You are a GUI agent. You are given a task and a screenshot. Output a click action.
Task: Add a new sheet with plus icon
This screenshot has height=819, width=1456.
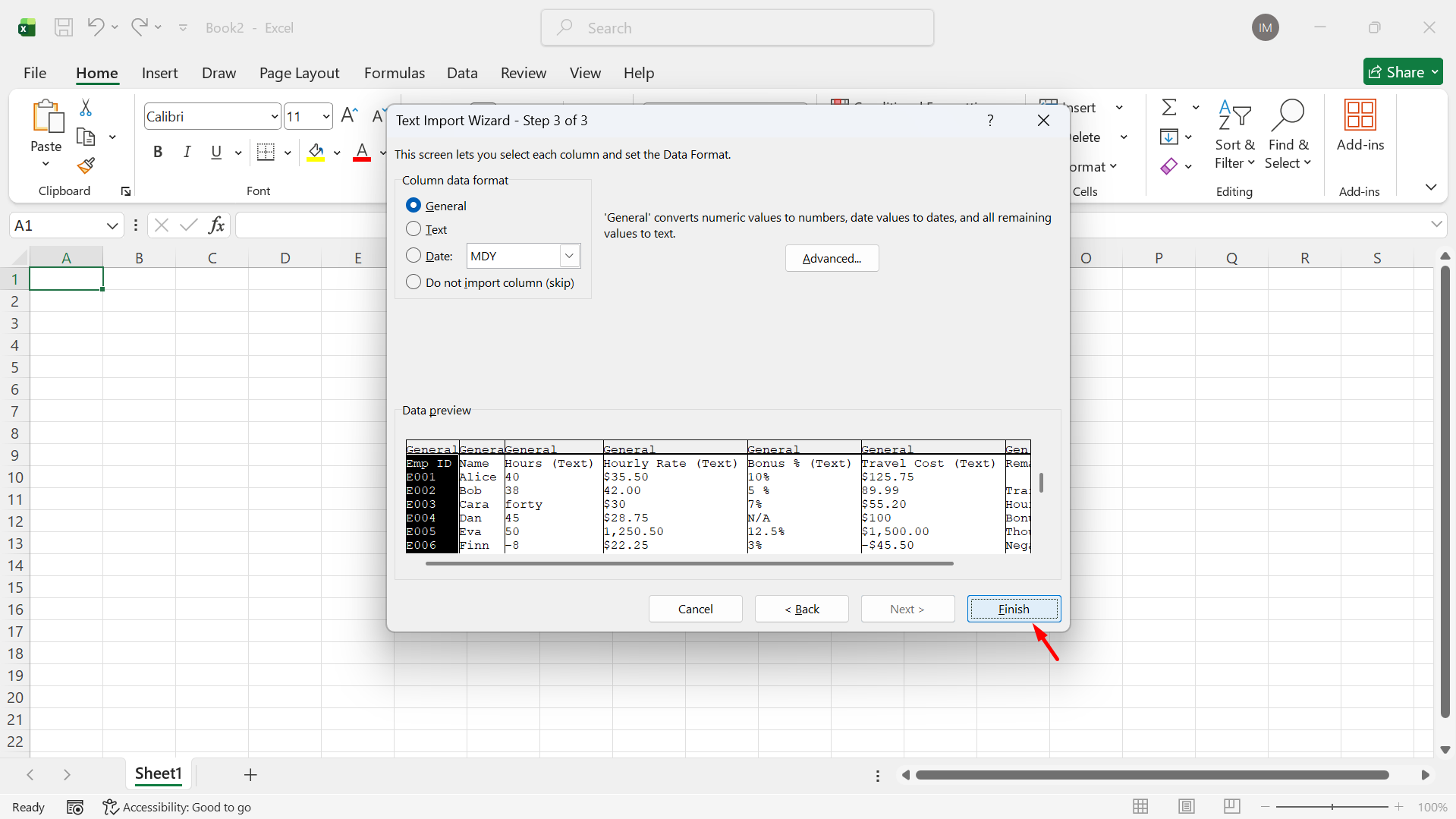click(x=250, y=774)
